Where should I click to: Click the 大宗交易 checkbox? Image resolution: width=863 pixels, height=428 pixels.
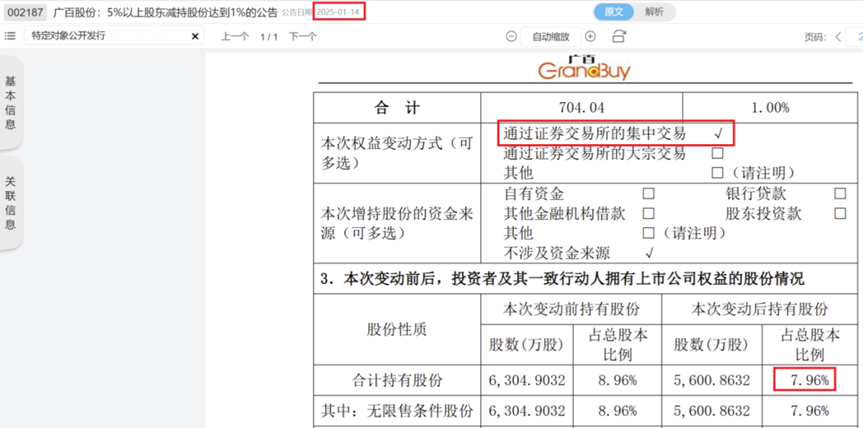tap(717, 153)
